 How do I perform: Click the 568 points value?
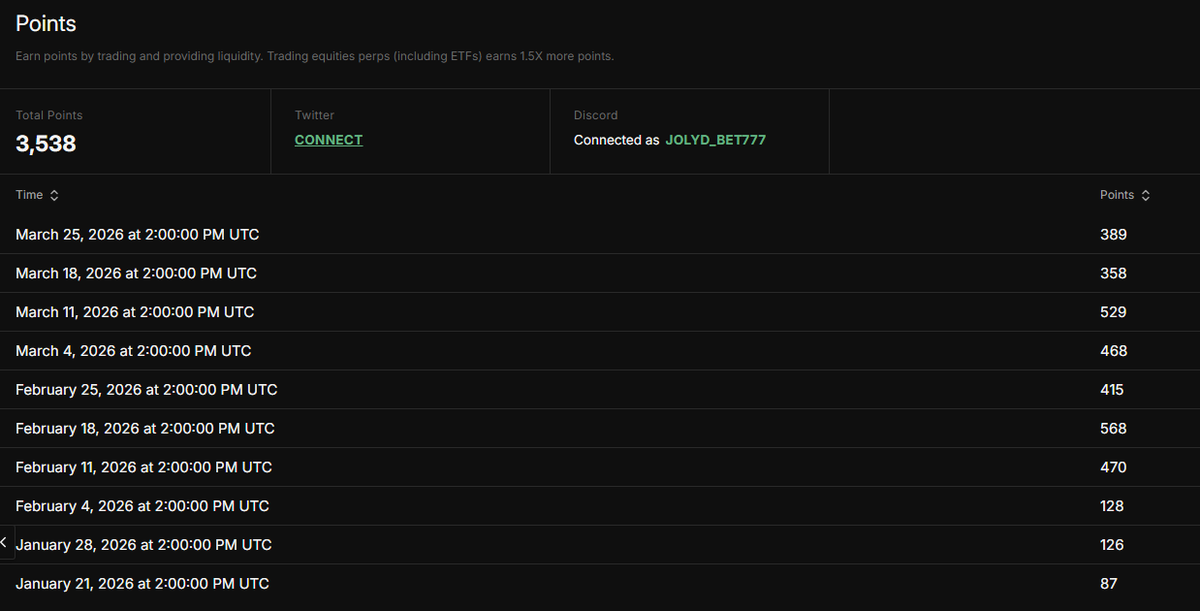pos(1113,428)
